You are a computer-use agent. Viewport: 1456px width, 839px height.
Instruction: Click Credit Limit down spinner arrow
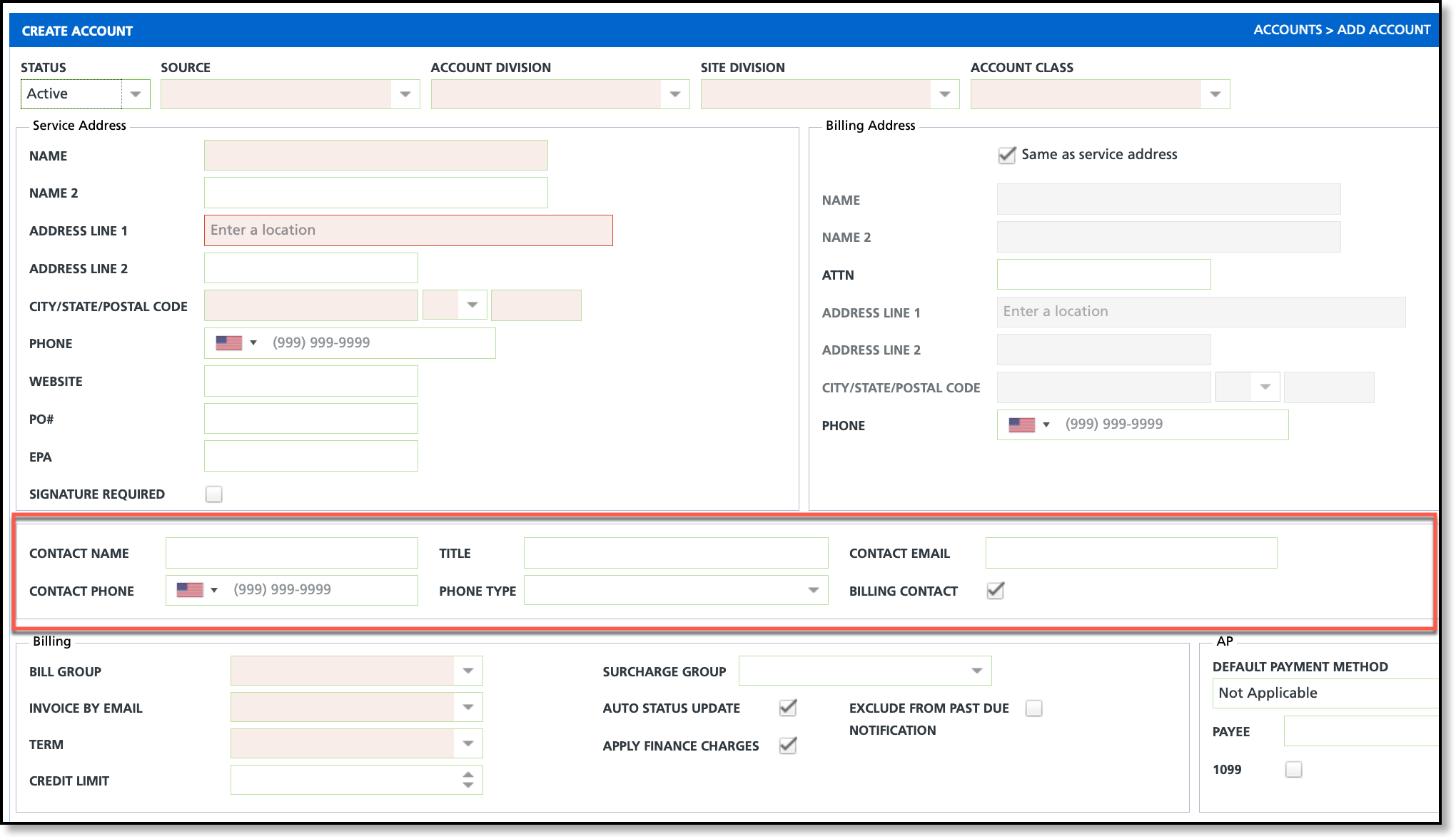[x=468, y=785]
